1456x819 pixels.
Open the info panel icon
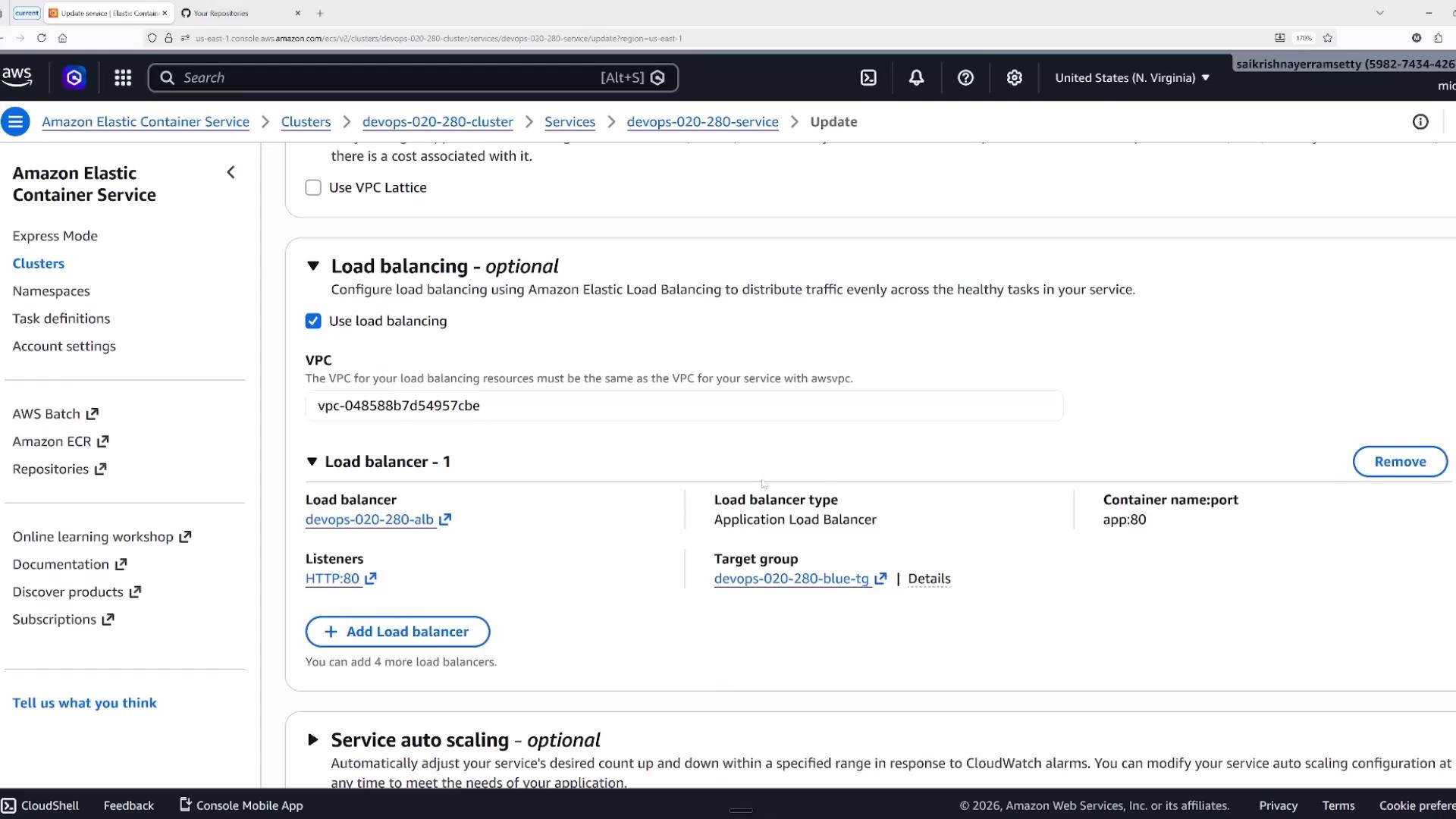1420,121
